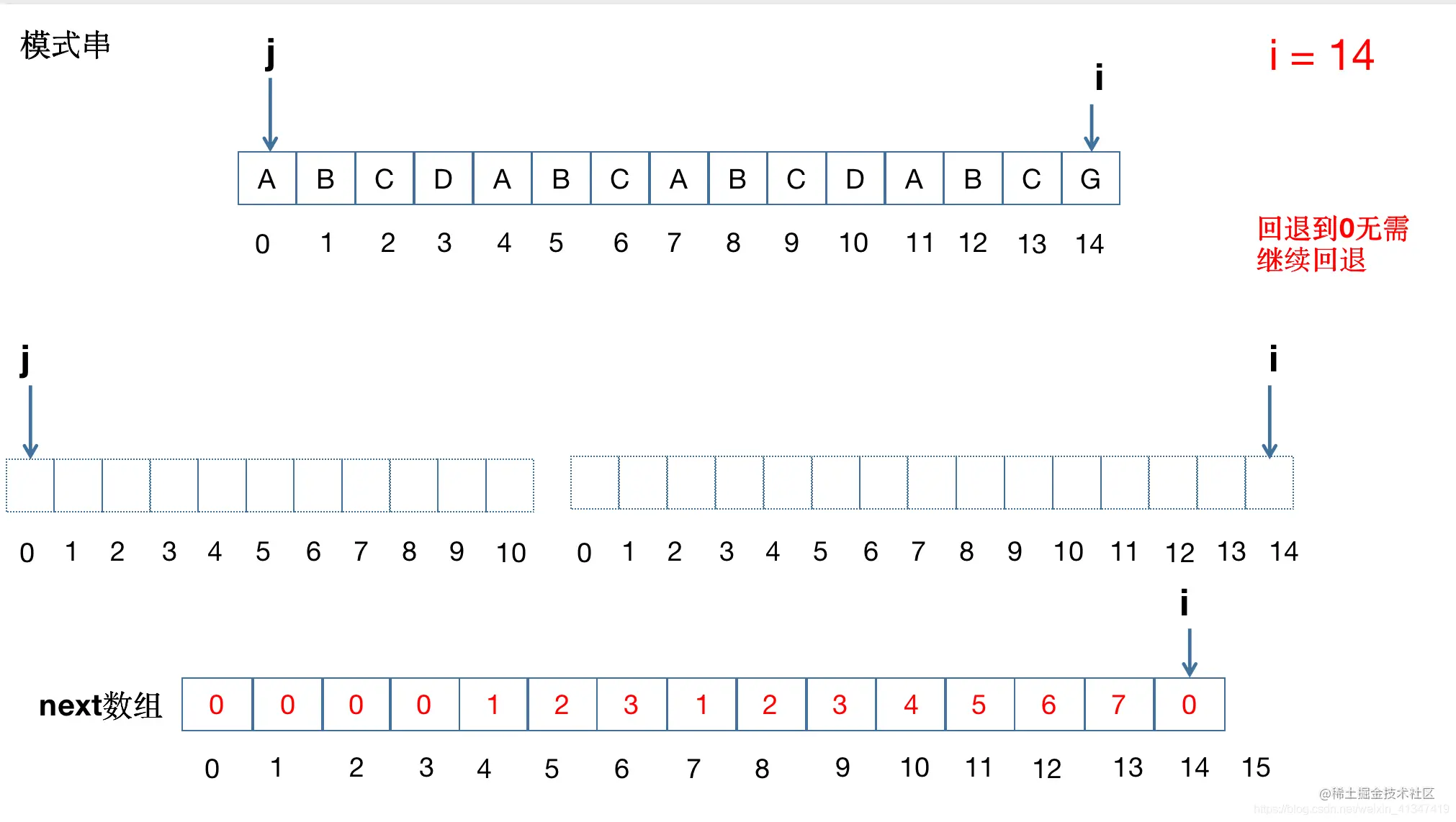
Task: Click the index label 15 below the next array
Action: [1256, 767]
